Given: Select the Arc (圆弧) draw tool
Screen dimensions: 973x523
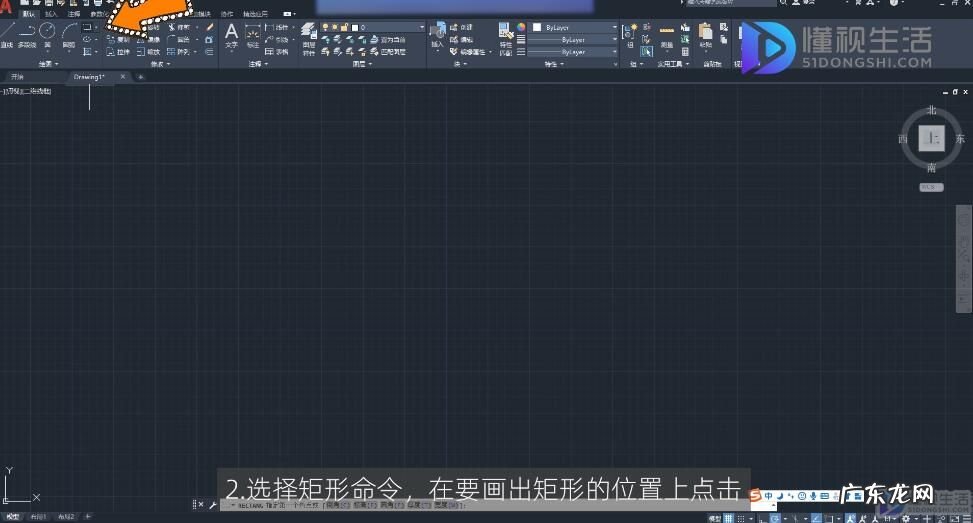Looking at the screenshot, I should 69,34.
